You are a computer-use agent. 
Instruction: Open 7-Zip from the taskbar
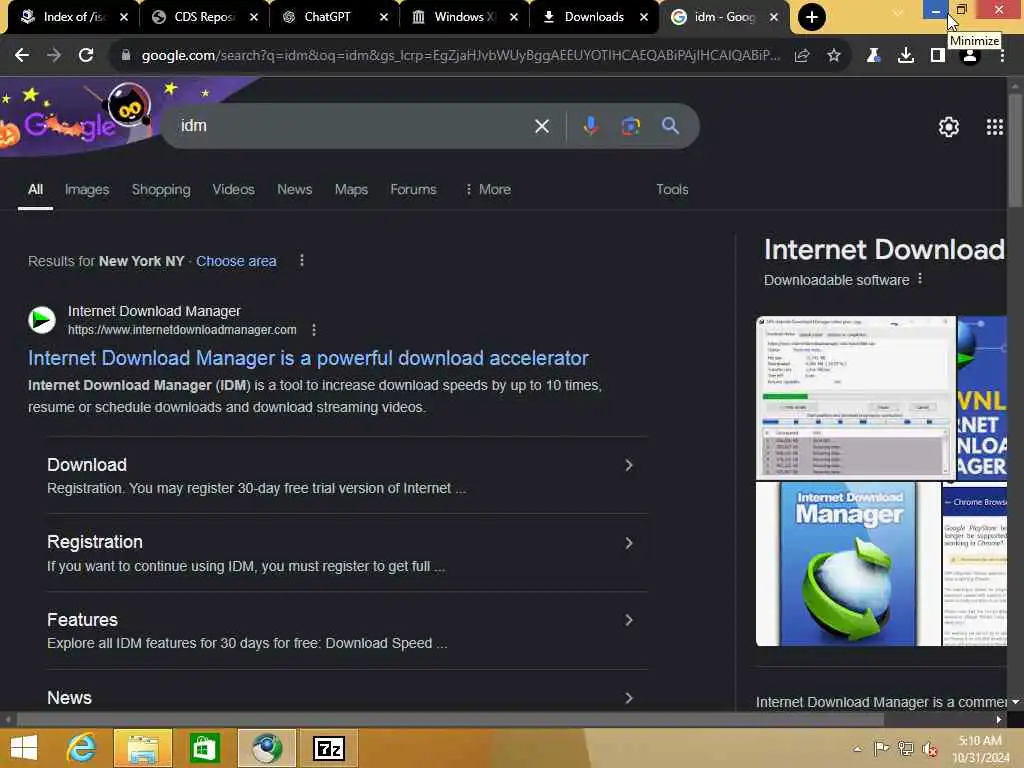(x=328, y=748)
